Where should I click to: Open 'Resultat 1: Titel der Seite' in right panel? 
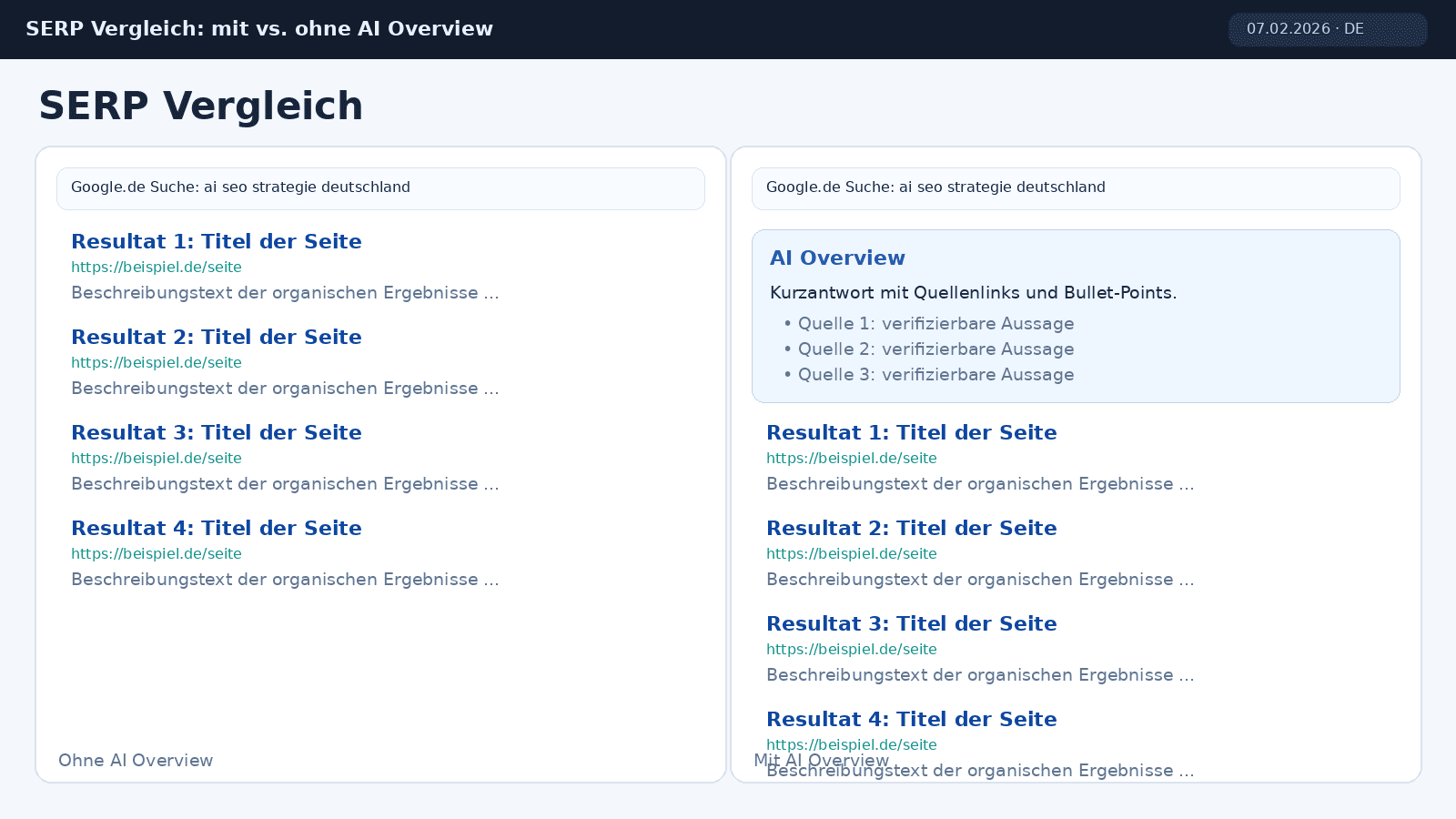tap(912, 432)
